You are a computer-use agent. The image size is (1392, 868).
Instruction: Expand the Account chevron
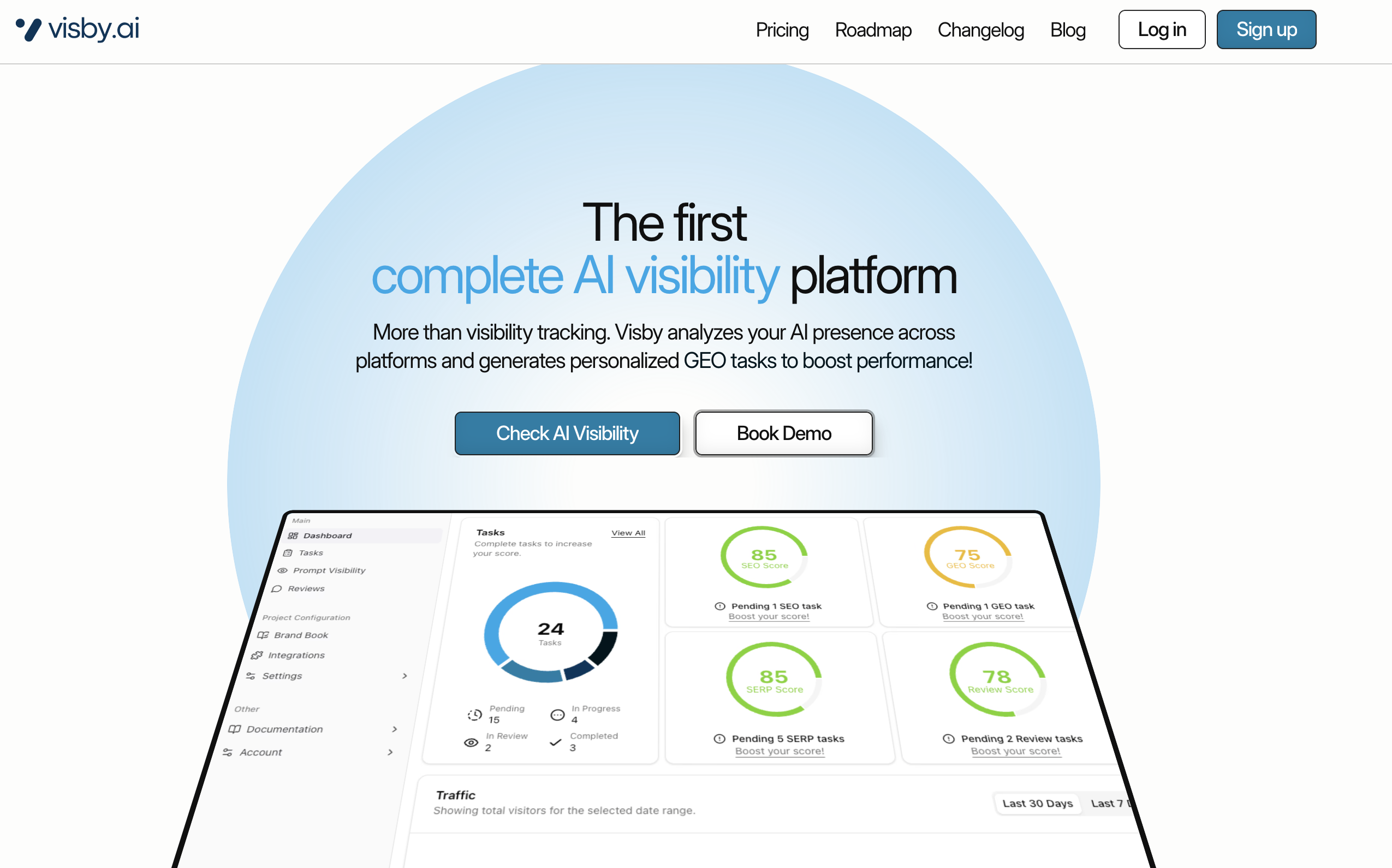pyautogui.click(x=390, y=753)
